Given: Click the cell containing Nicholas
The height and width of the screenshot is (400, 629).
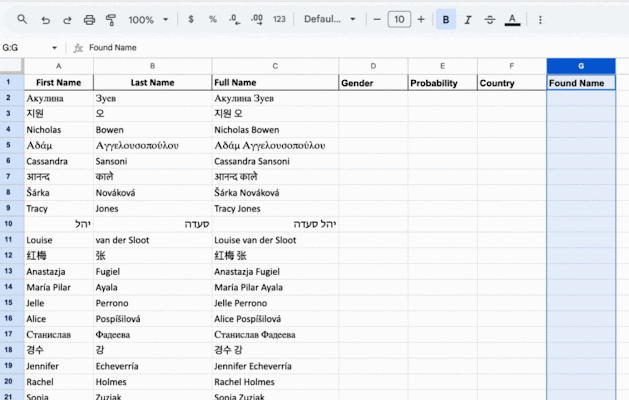Looking at the screenshot, I should click(x=59, y=130).
